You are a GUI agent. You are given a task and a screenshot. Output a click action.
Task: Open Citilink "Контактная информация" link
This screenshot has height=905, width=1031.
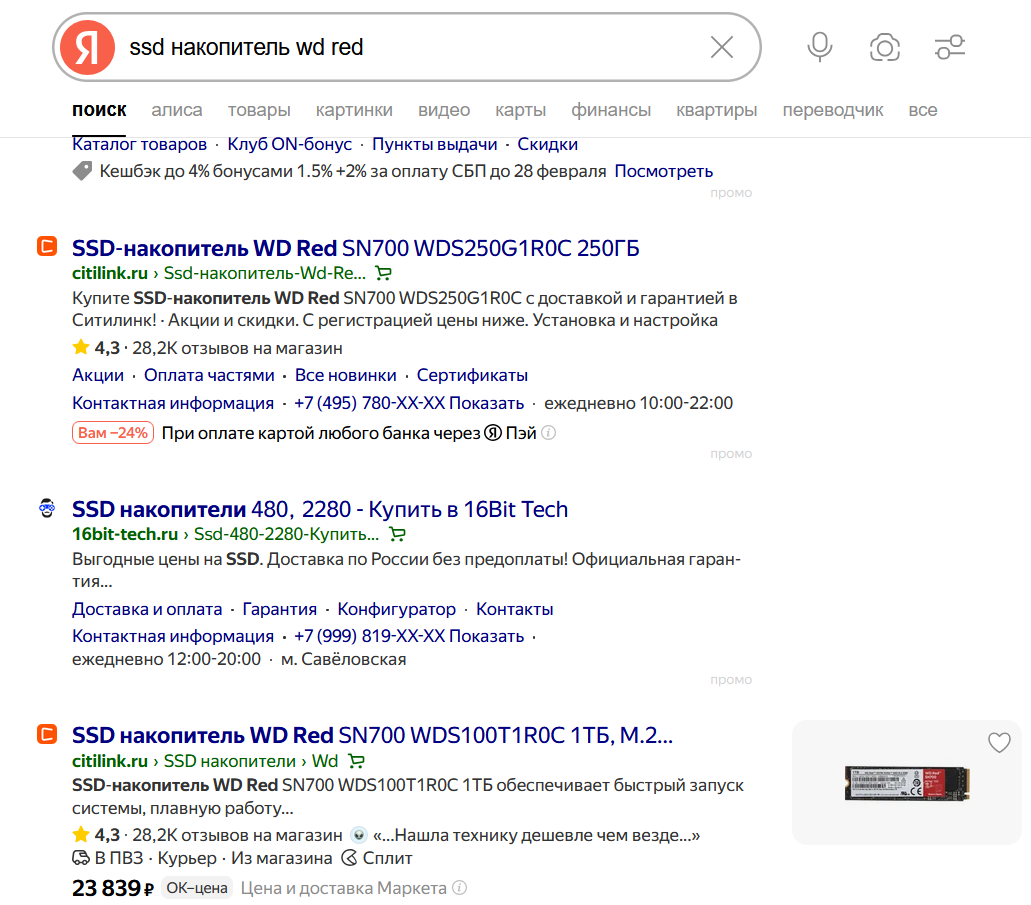pyautogui.click(x=173, y=403)
